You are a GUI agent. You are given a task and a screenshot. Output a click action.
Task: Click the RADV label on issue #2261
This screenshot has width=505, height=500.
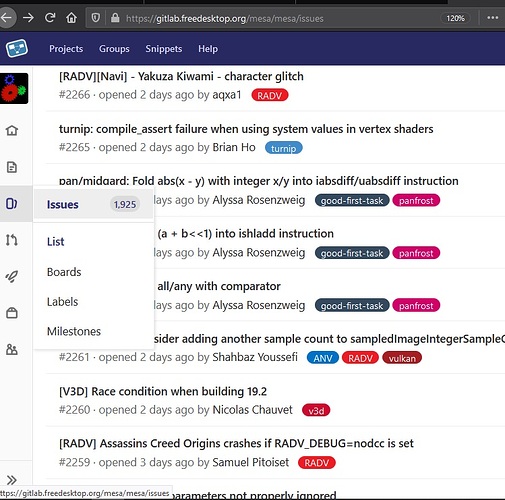click(x=360, y=358)
